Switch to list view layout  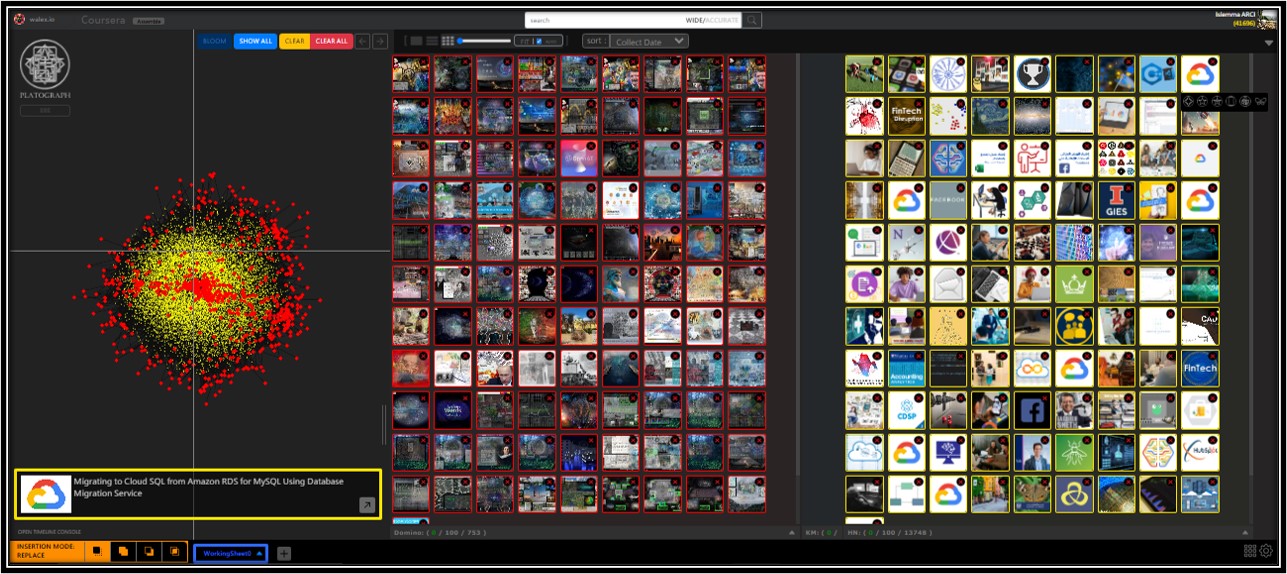point(432,41)
